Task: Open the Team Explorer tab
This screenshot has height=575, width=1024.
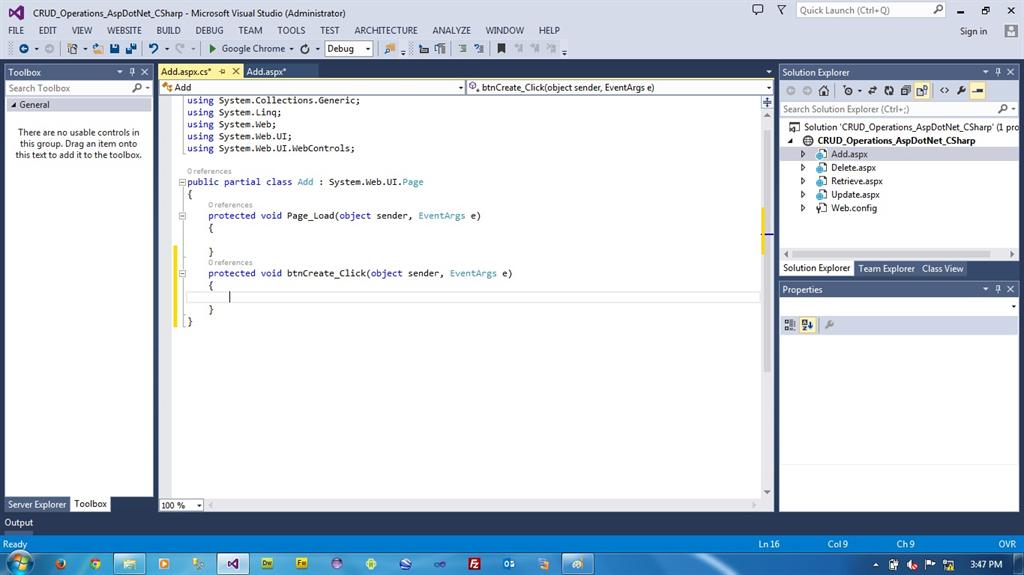Action: [x=886, y=268]
